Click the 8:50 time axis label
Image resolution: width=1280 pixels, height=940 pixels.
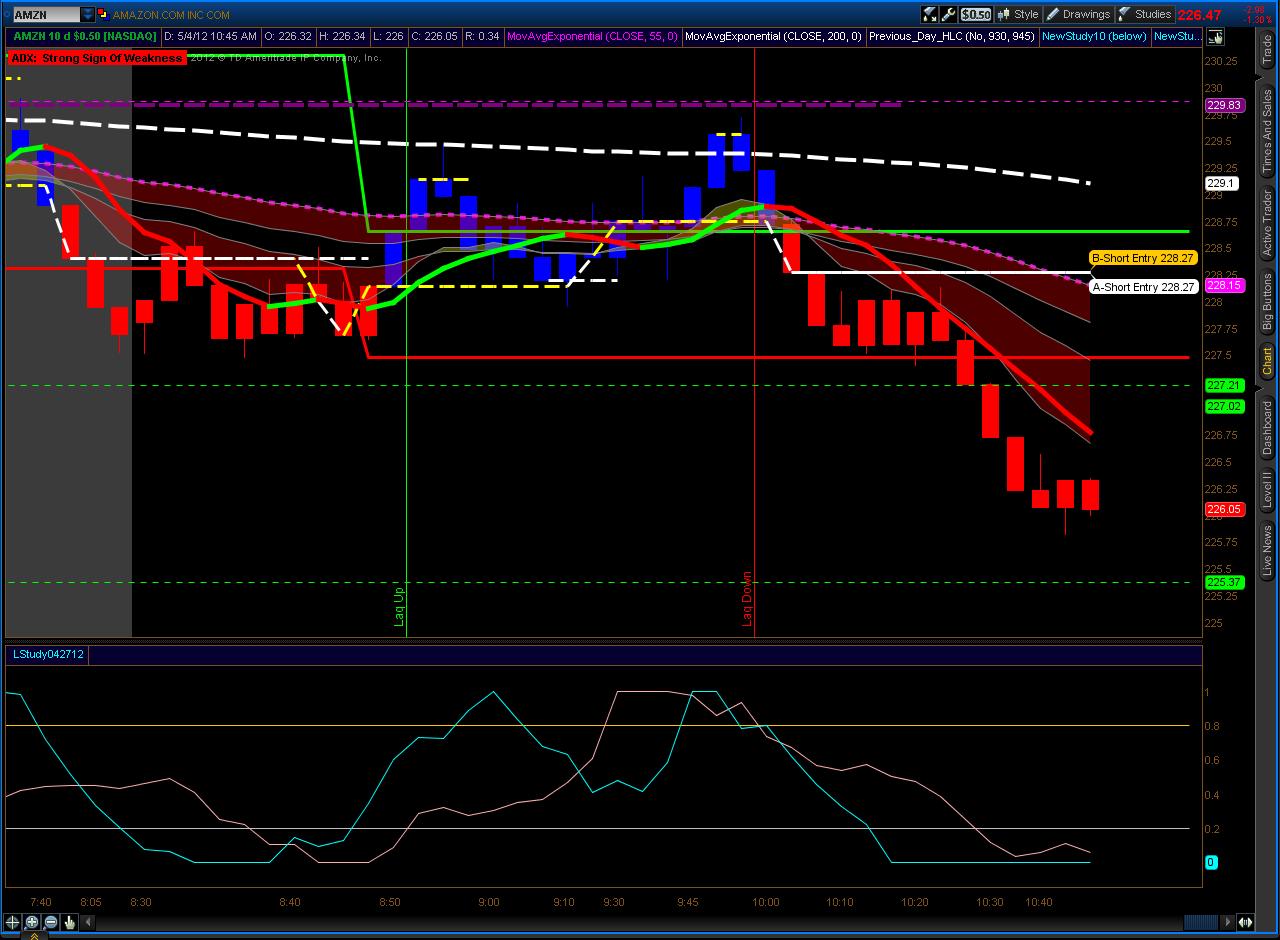[389, 902]
